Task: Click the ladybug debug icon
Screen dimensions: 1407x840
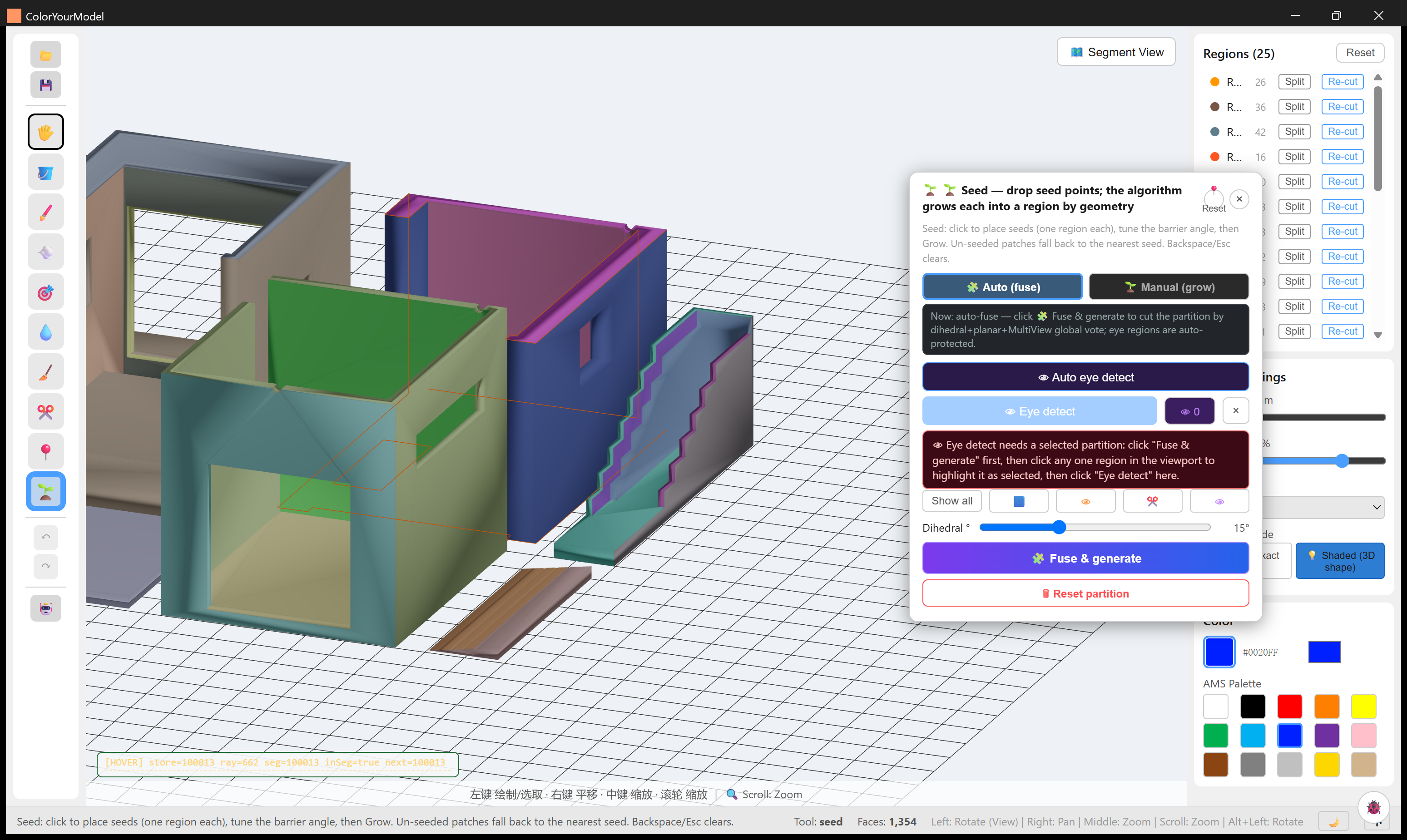Action: pyautogui.click(x=1373, y=807)
